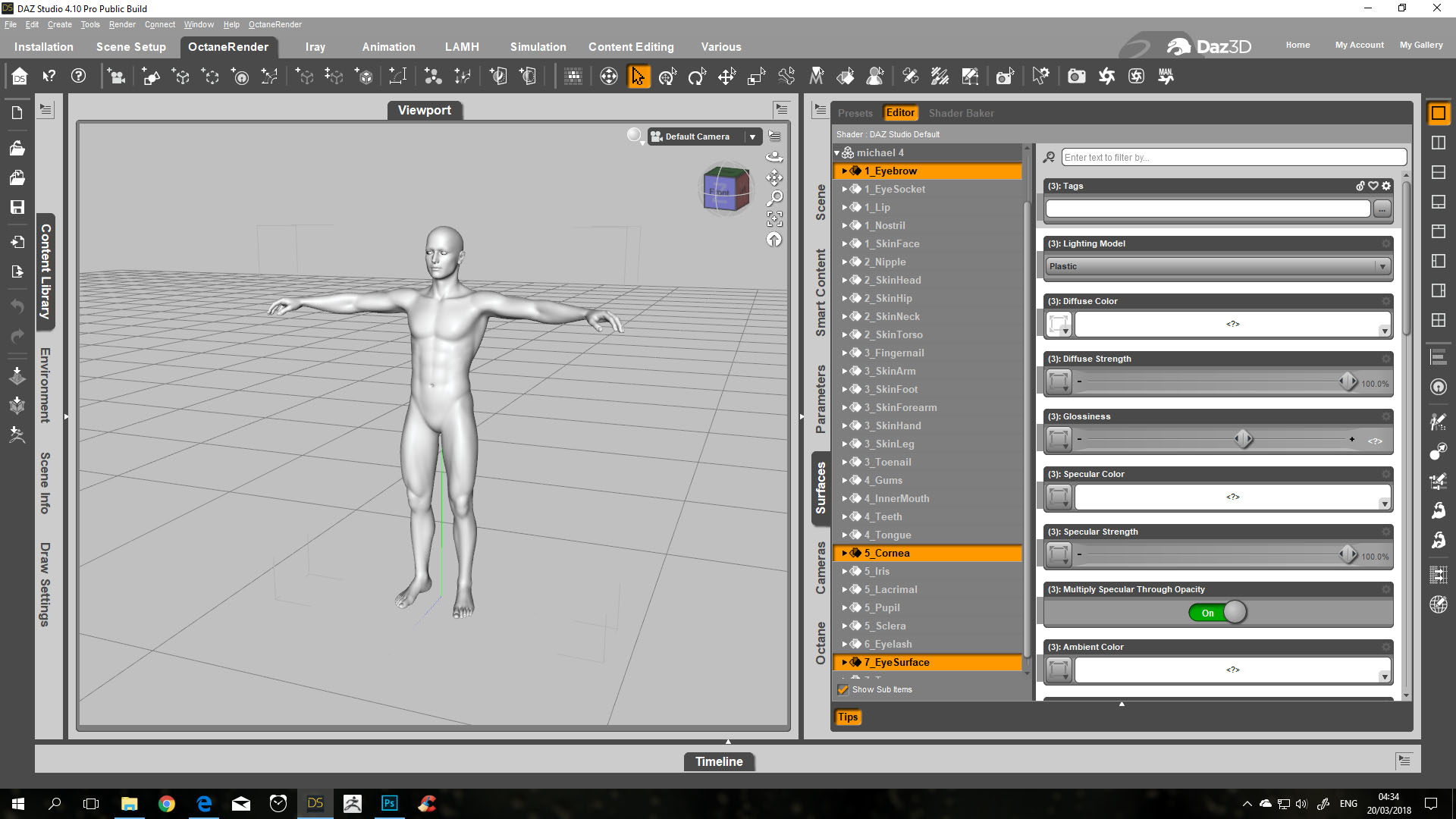
Task: Open Help via the question mark icon
Action: pyautogui.click(x=78, y=77)
